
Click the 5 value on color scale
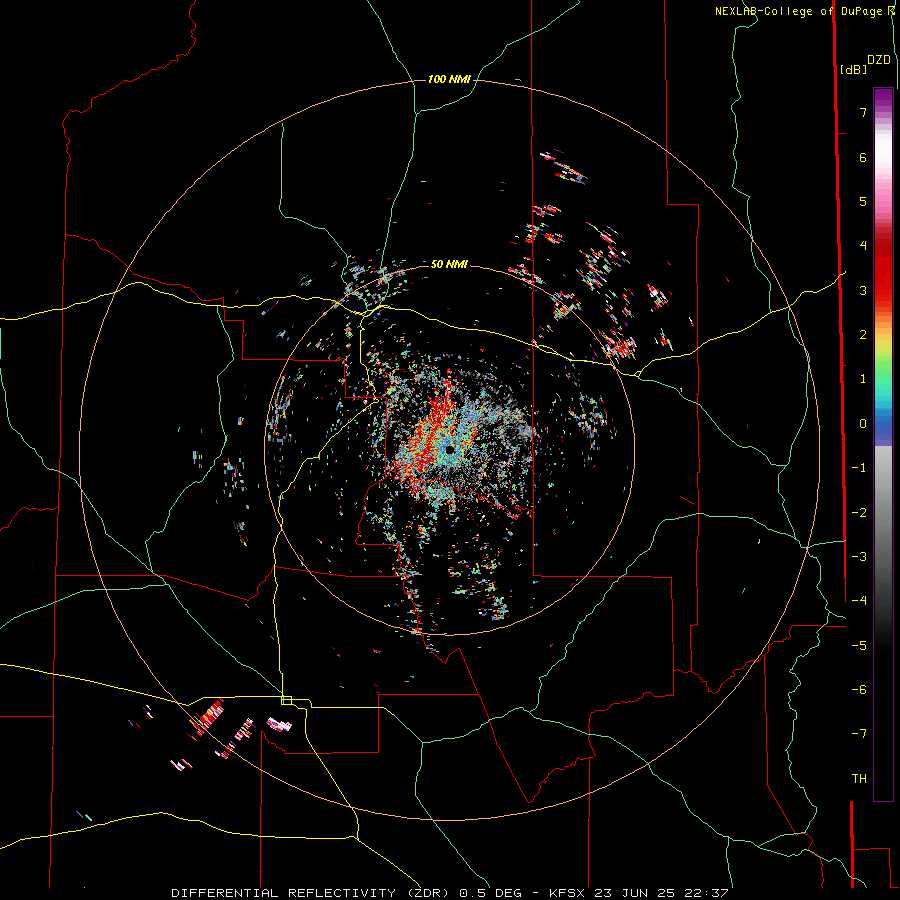click(863, 201)
